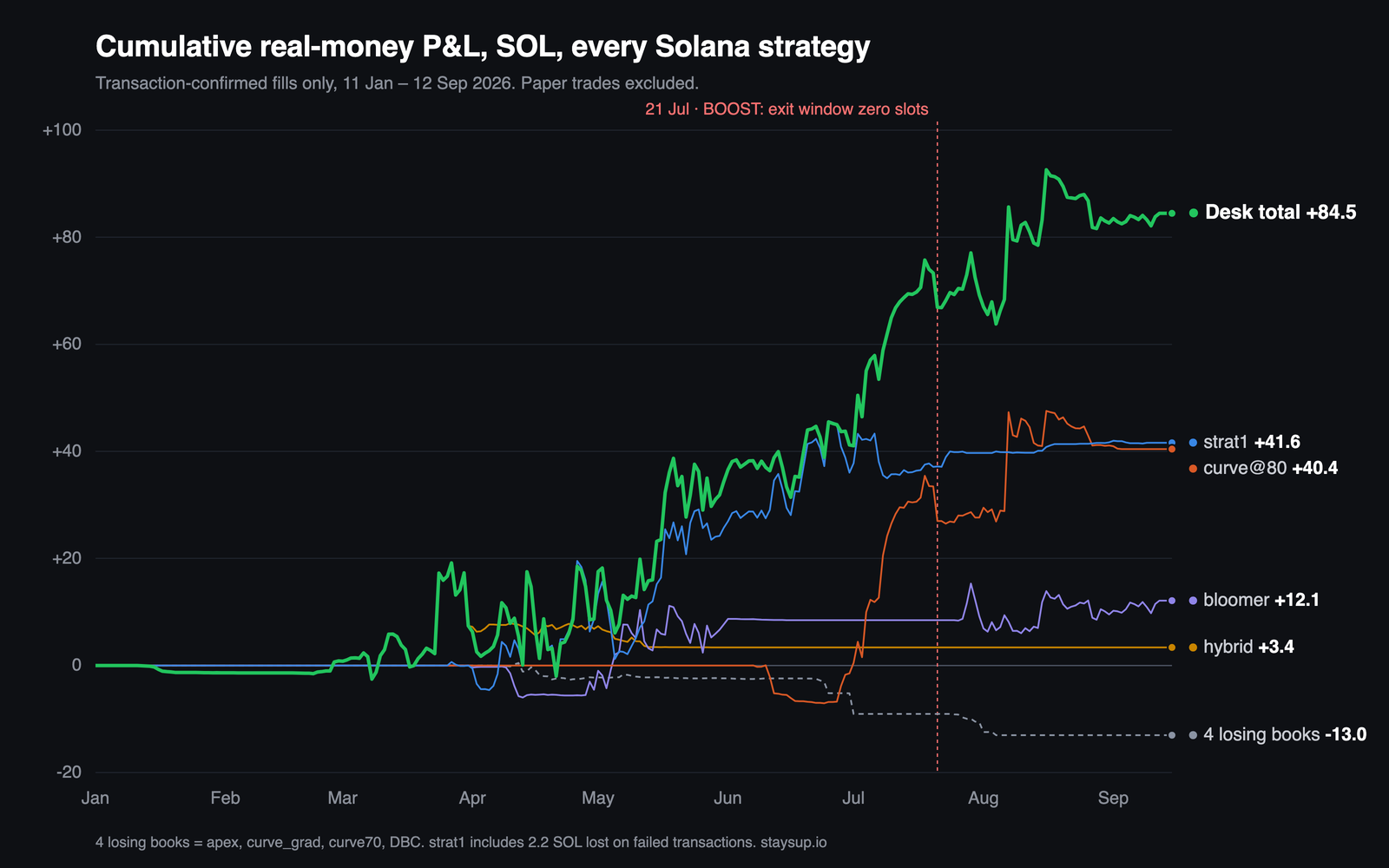Click the +80 y-axis label

67,237
